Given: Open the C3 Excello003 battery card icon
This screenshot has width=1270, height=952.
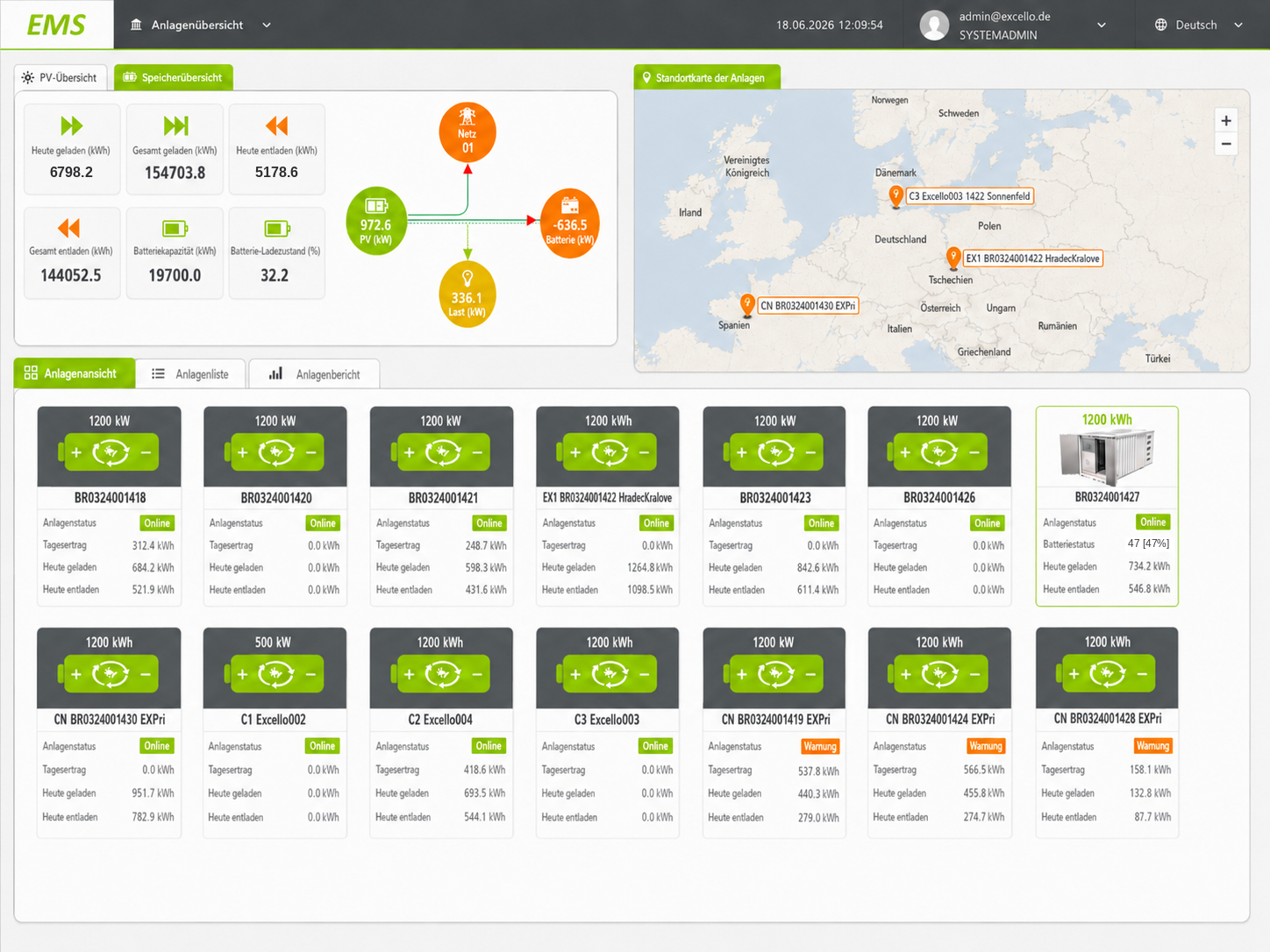Looking at the screenshot, I should tap(608, 674).
